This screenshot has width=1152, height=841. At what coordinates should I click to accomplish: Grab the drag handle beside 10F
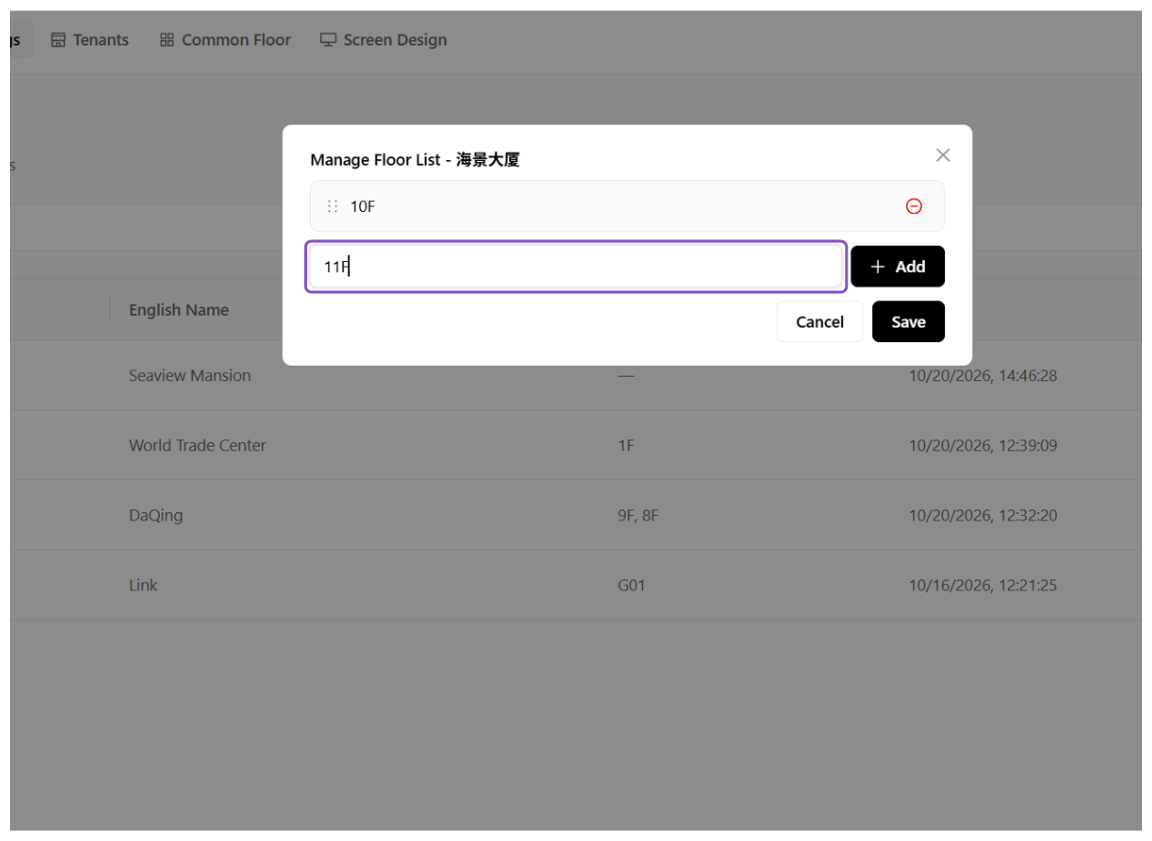332,206
